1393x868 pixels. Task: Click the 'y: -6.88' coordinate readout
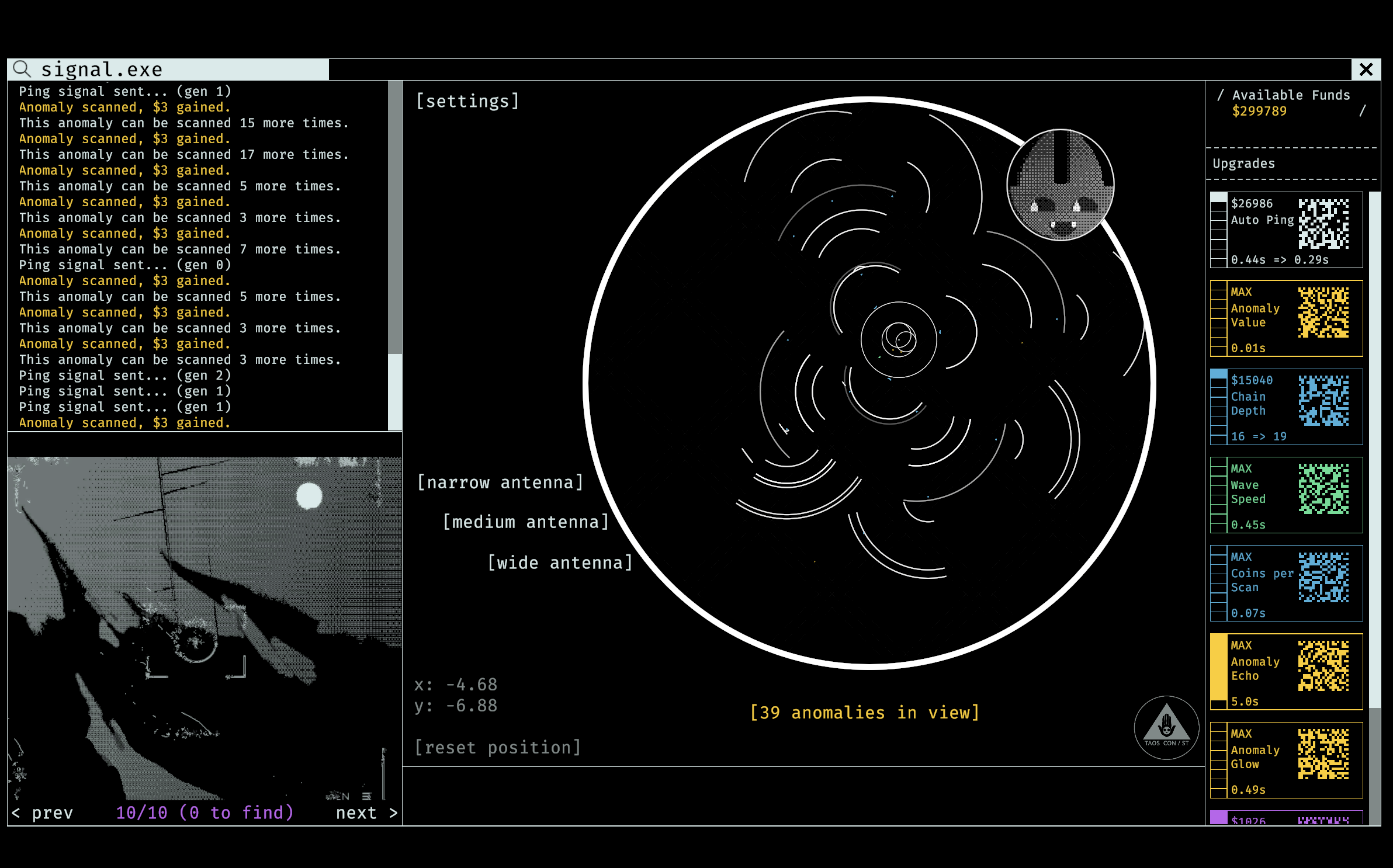[456, 706]
